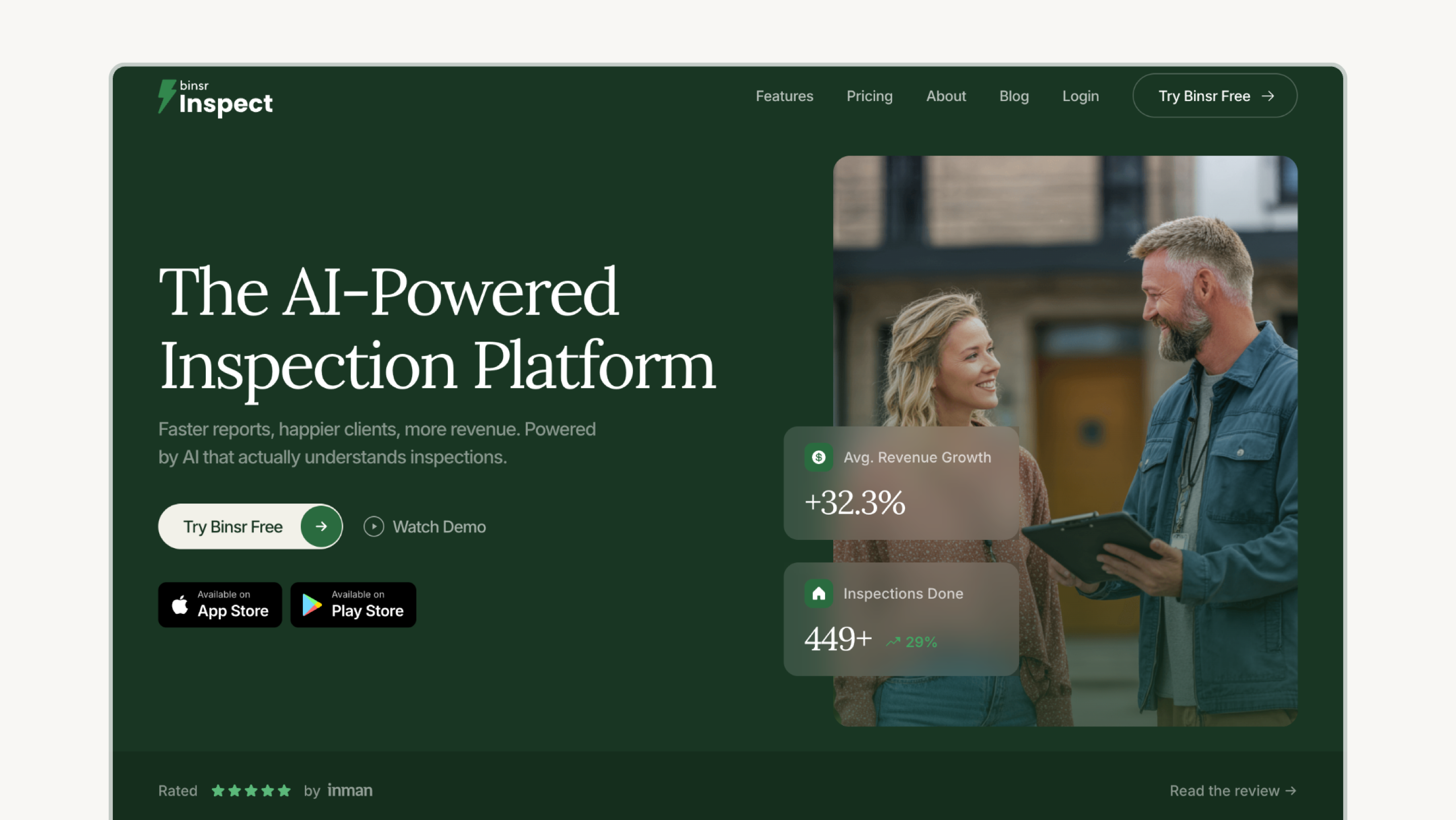Click the five-star rating row
This screenshot has height=820, width=1456.
[x=251, y=790]
